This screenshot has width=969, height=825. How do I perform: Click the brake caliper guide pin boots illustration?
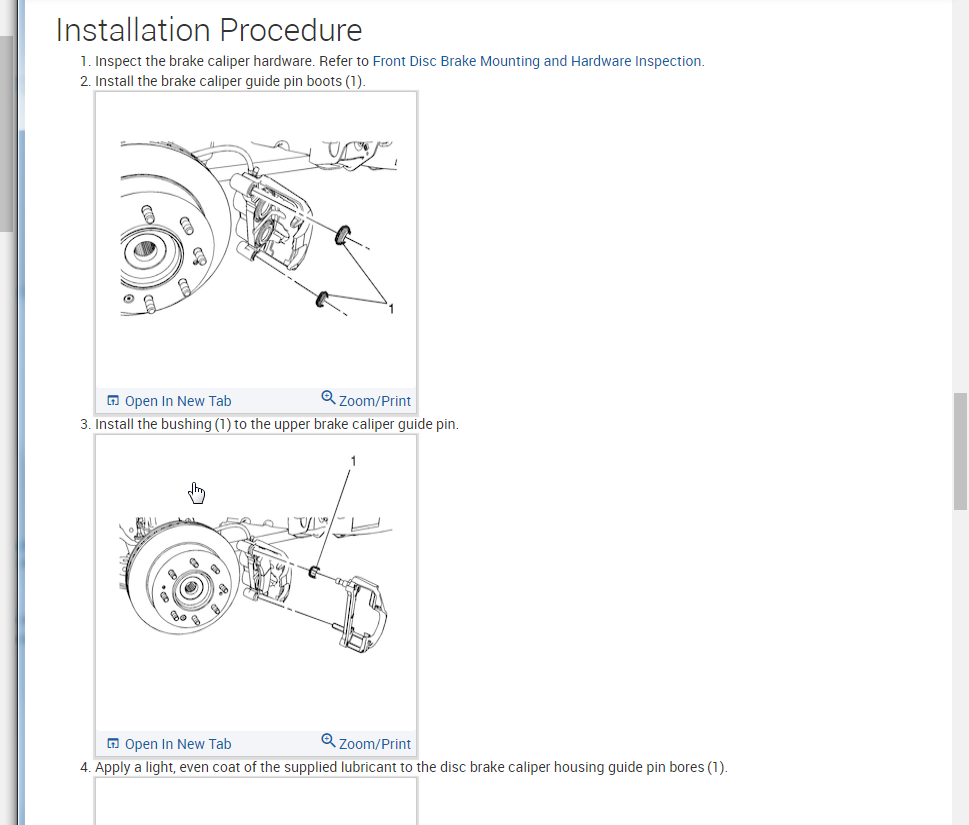tap(256, 229)
